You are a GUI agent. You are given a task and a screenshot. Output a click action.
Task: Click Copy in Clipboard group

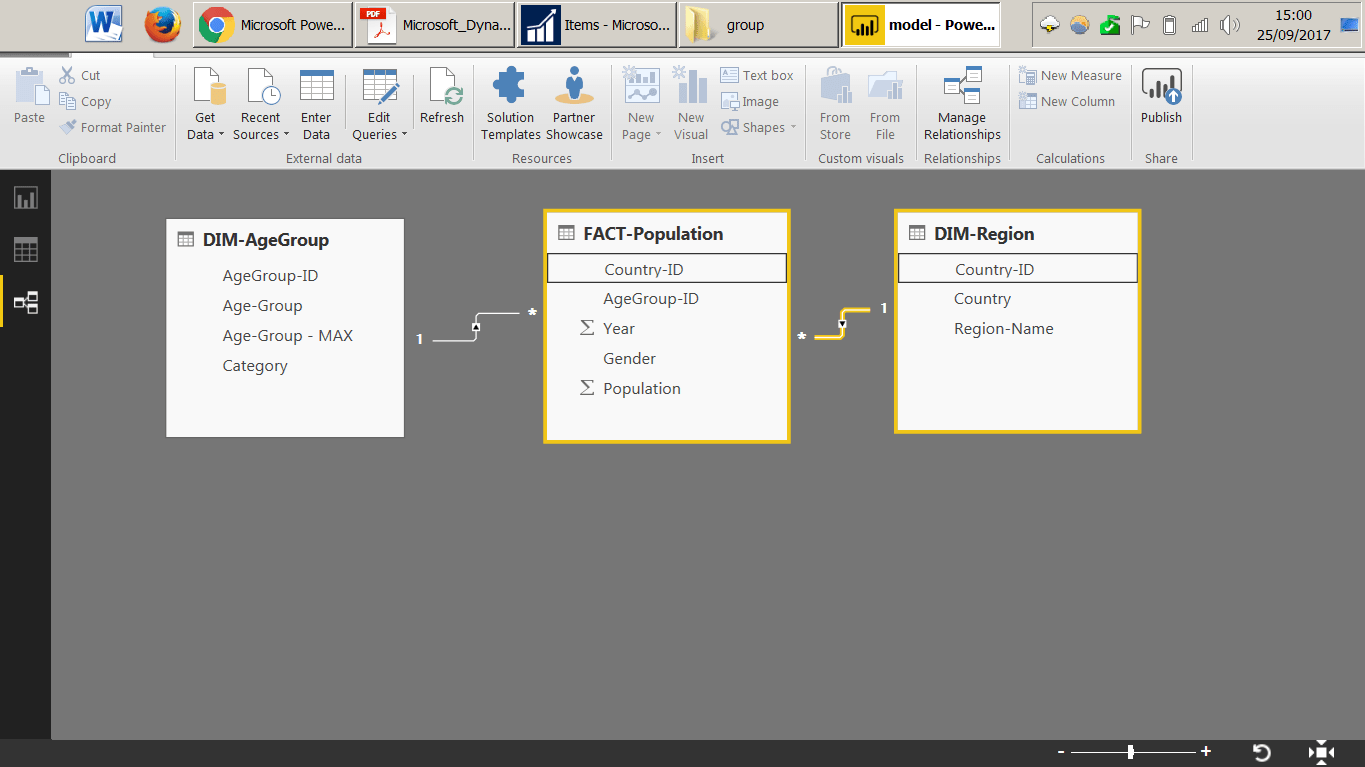(85, 101)
